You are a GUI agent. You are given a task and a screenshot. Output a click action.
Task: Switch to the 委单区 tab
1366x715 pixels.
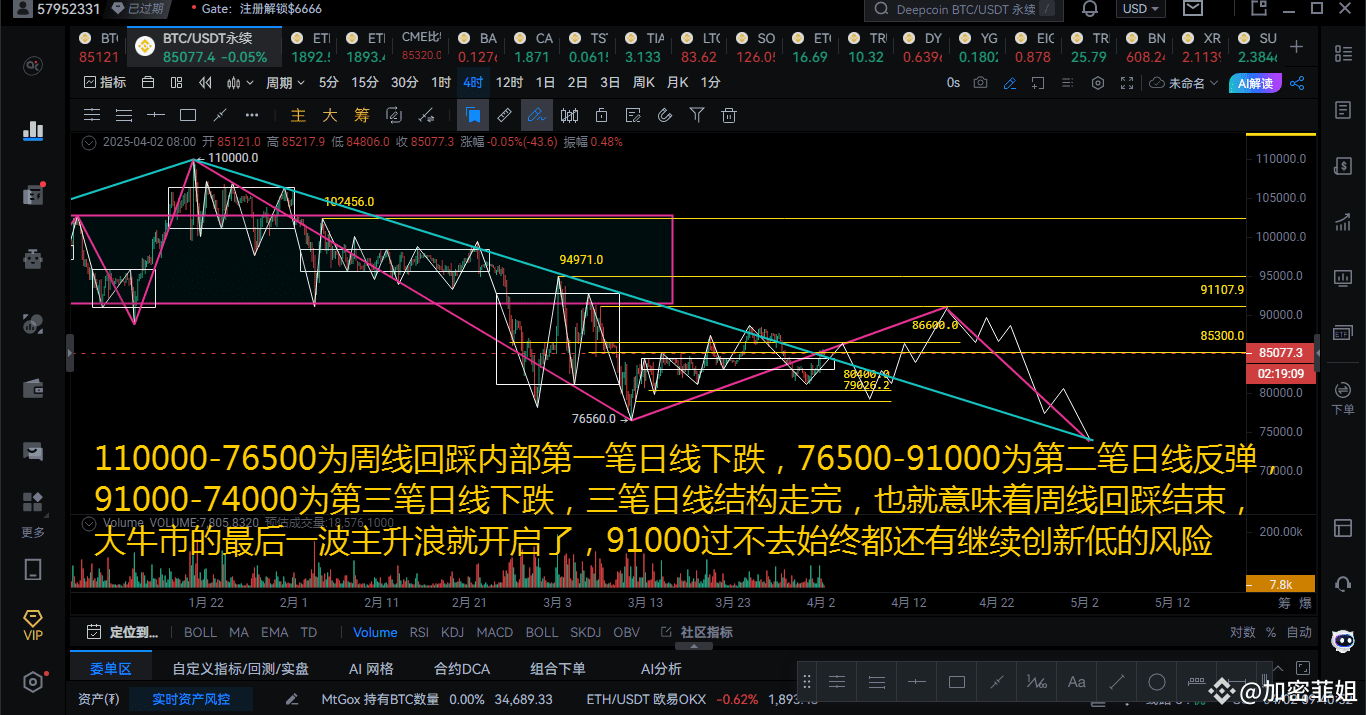(110, 666)
